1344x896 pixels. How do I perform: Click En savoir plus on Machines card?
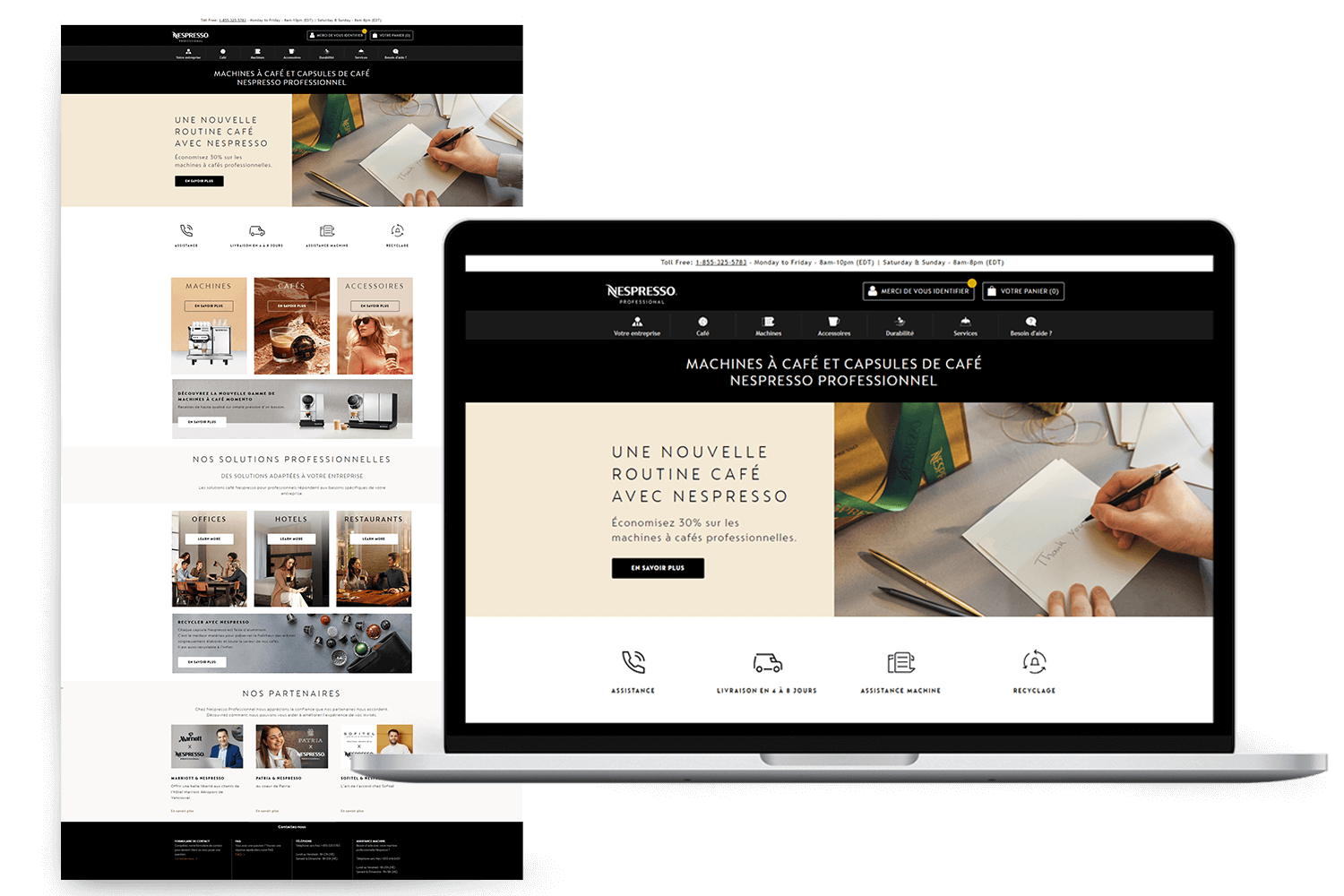209,306
